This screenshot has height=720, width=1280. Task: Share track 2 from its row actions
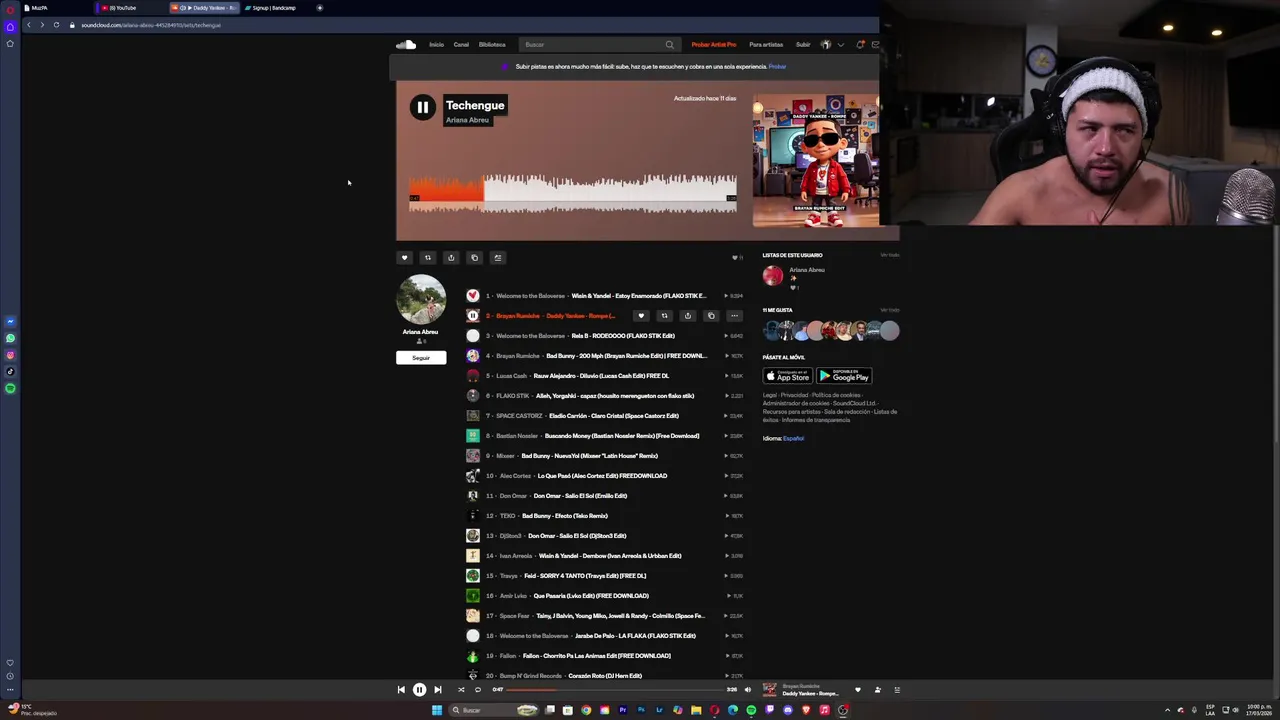[687, 316]
